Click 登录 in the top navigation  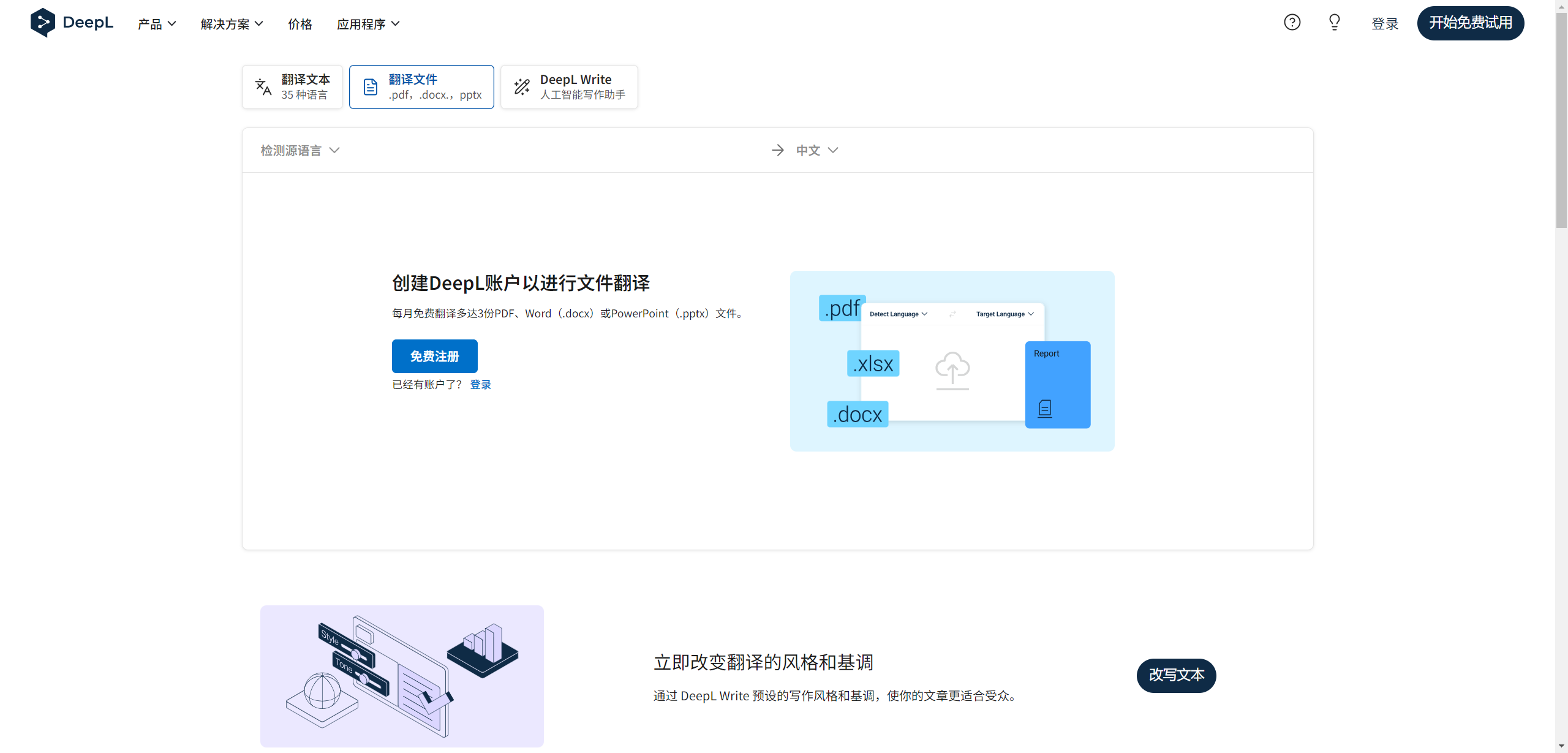click(1384, 23)
